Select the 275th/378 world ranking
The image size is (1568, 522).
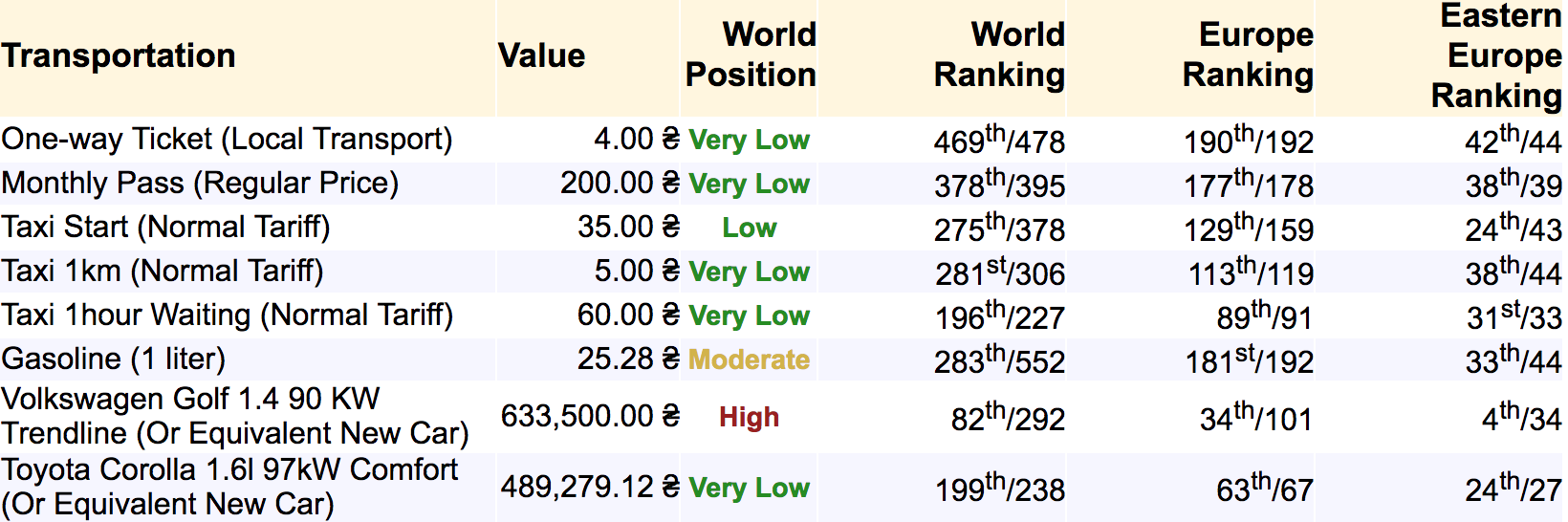(x=999, y=228)
